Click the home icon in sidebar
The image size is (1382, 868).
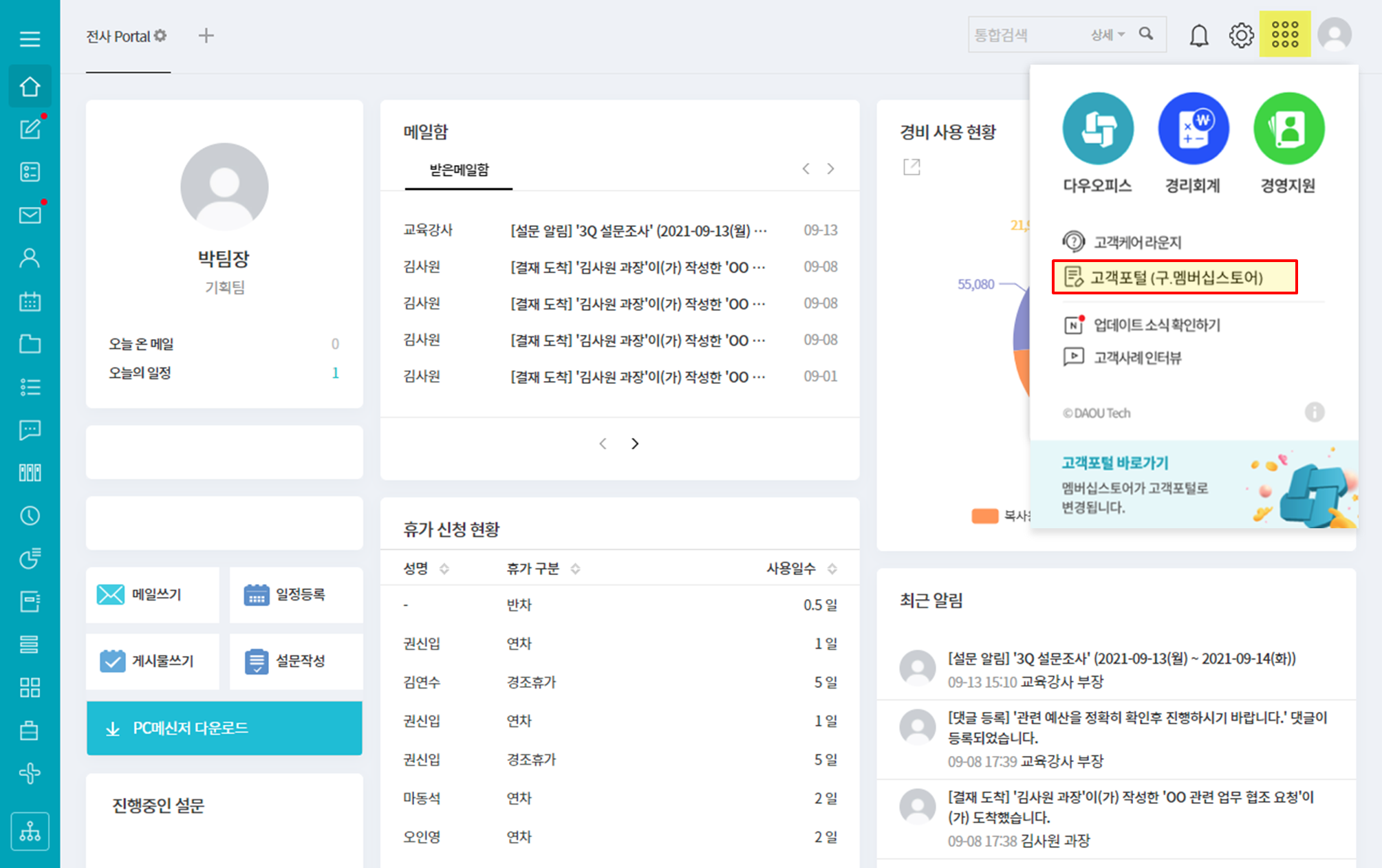(30, 87)
